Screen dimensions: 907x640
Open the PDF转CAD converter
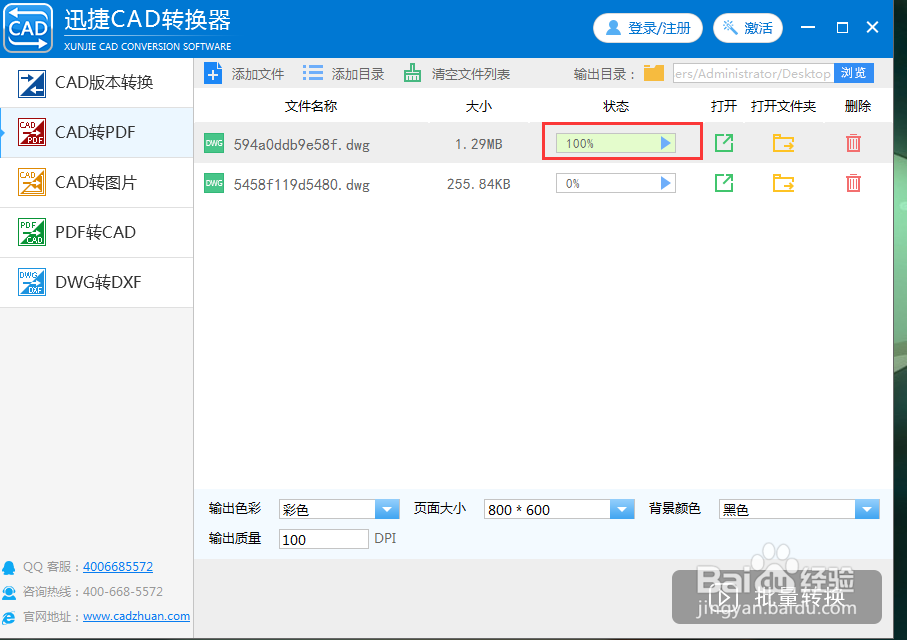coord(97,233)
